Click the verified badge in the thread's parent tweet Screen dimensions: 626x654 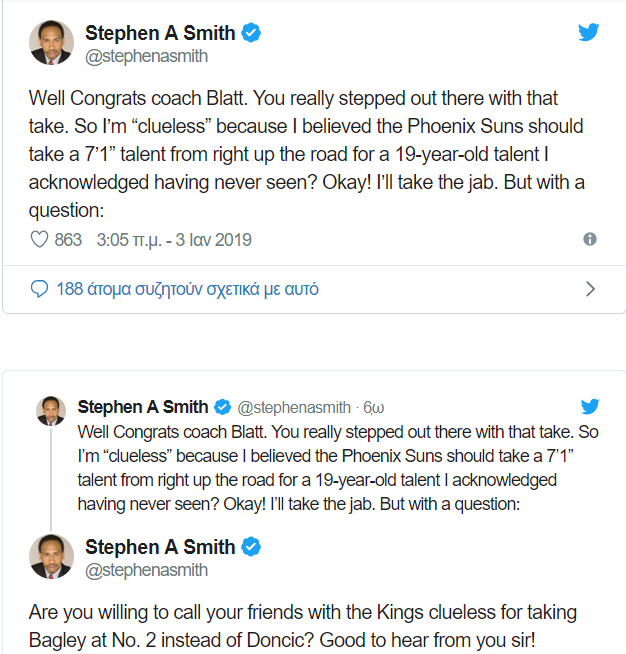click(223, 407)
